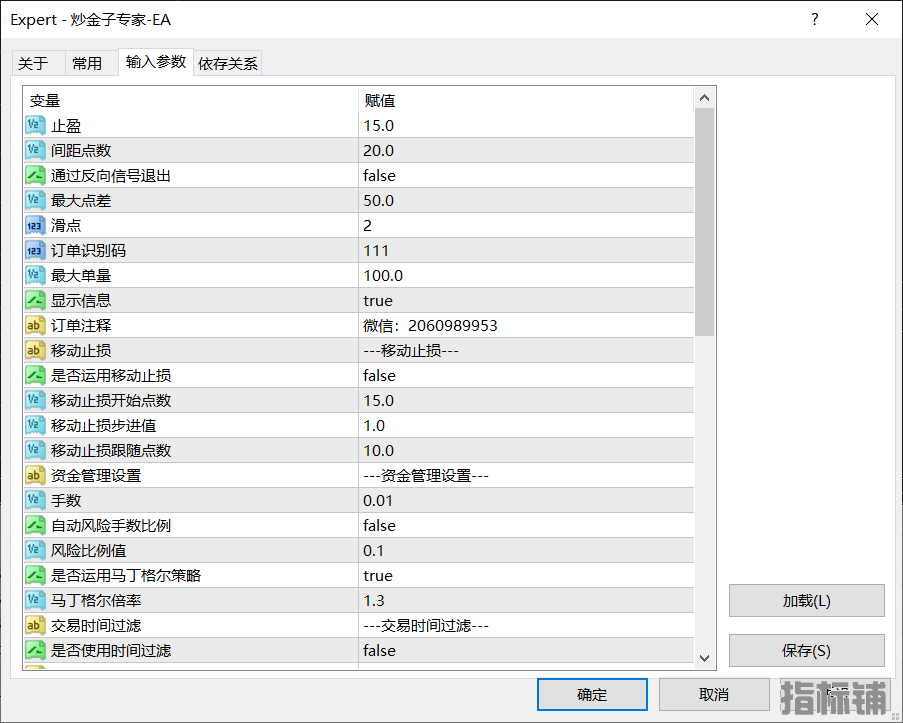Click the string icon beside 资金管理设置
This screenshot has height=723, width=903.
point(35,475)
